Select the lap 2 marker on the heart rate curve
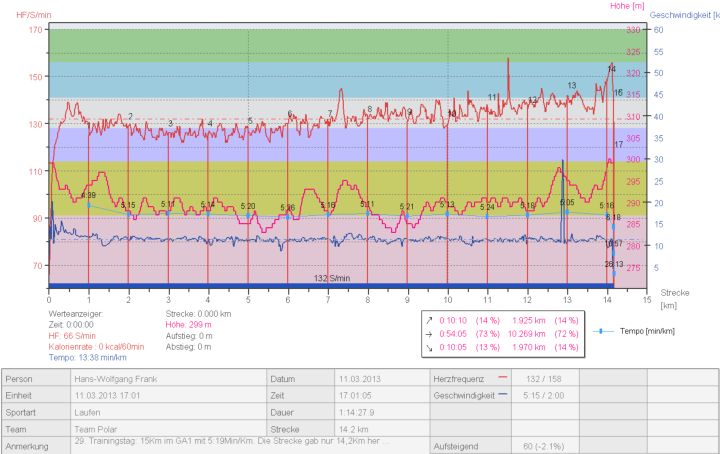Screen dimensions: 720x454 [129, 117]
